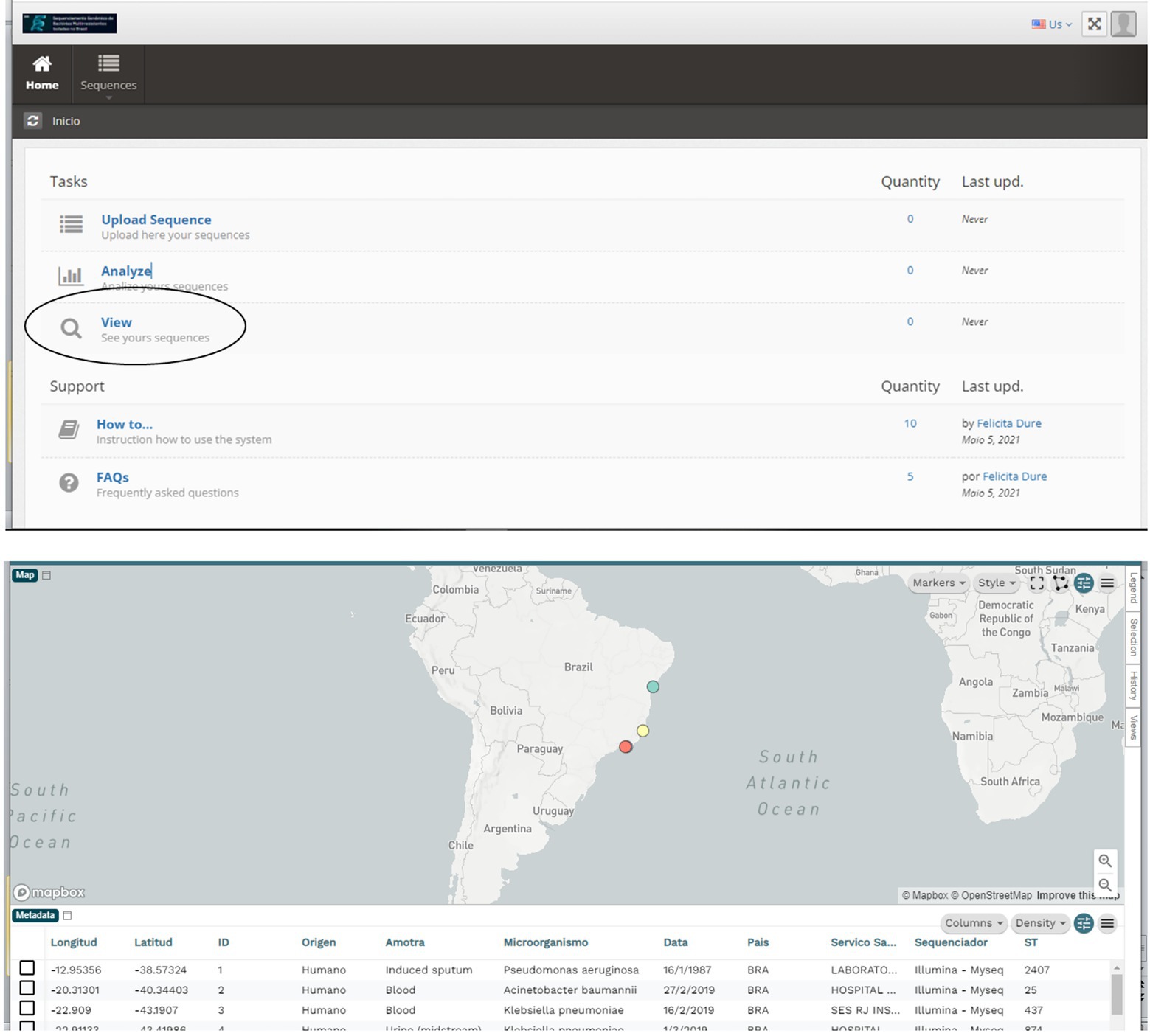
Task: Click the Induced sputum cell
Action: coord(429,970)
